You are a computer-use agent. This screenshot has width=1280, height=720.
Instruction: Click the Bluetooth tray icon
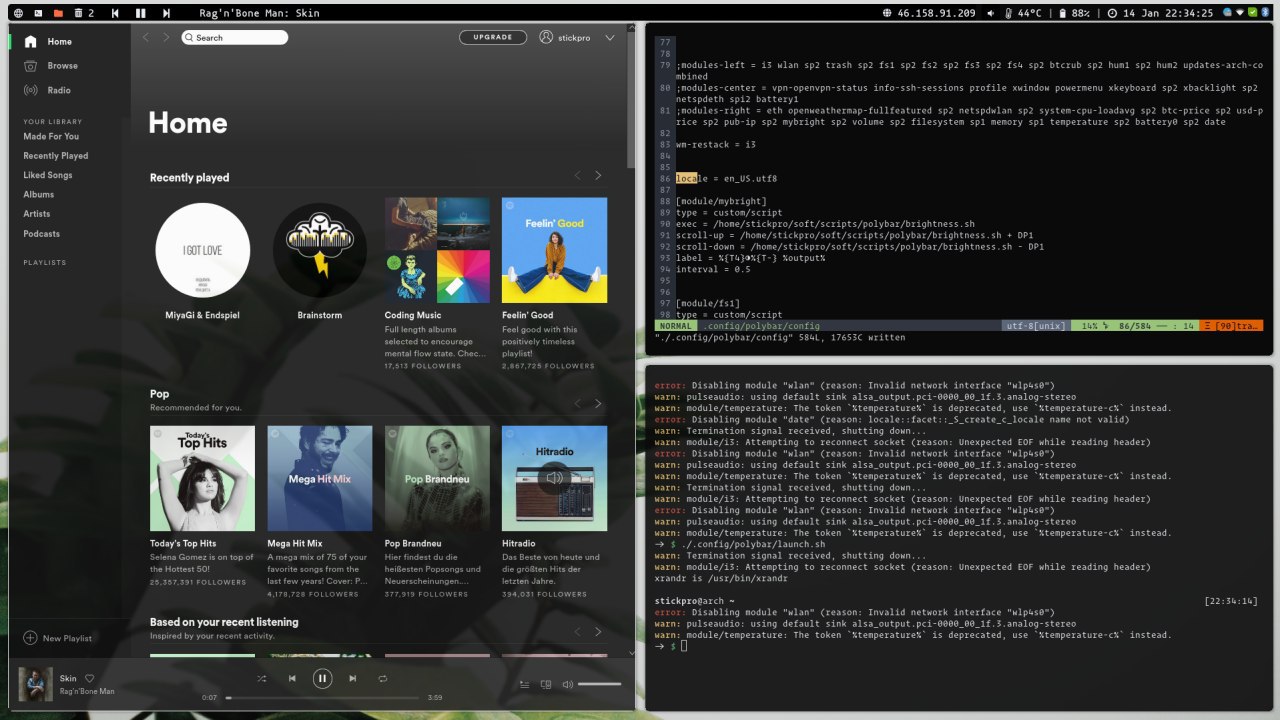pyautogui.click(x=1265, y=13)
